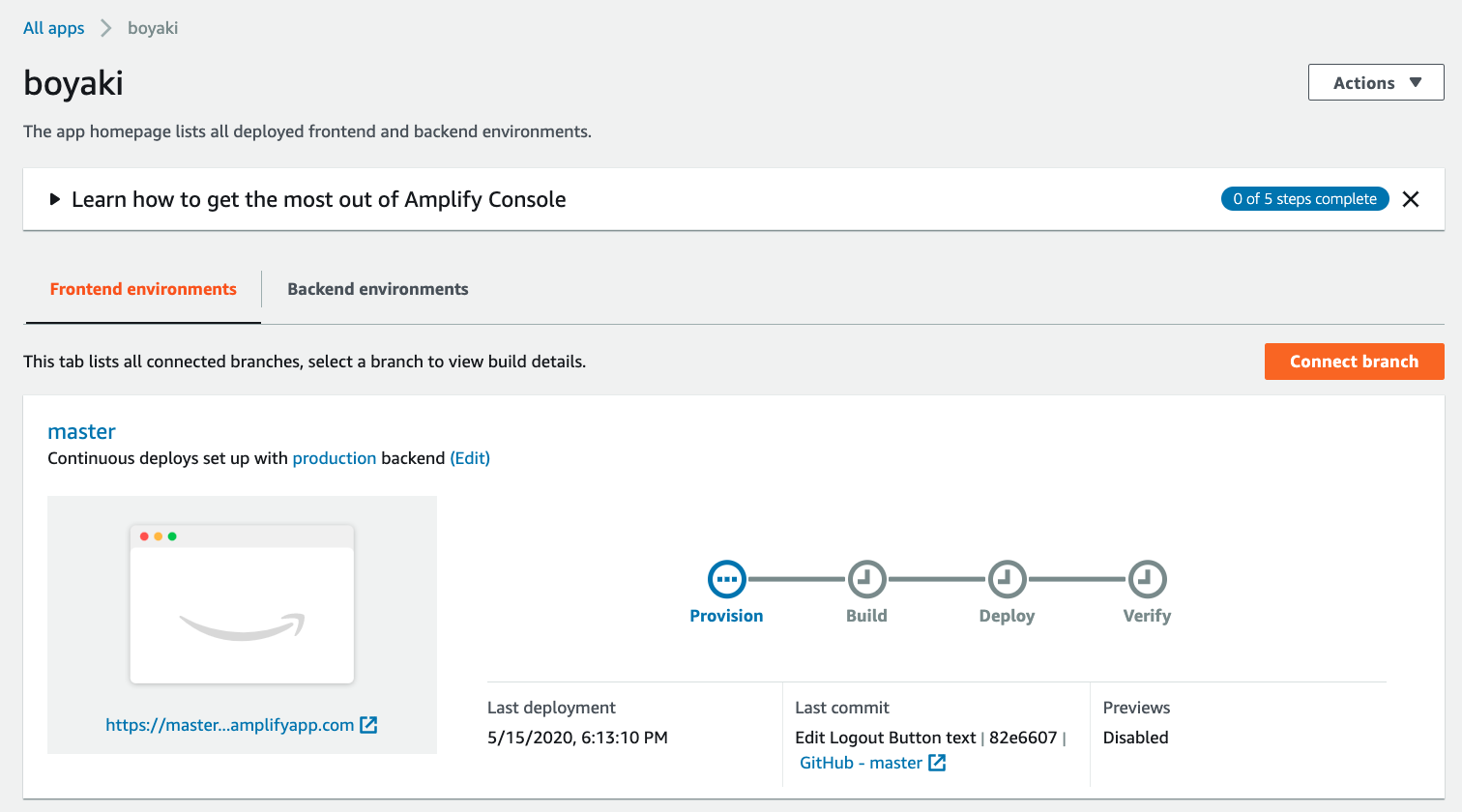
Task: Switch to Backend environments tab
Action: pyautogui.click(x=378, y=289)
